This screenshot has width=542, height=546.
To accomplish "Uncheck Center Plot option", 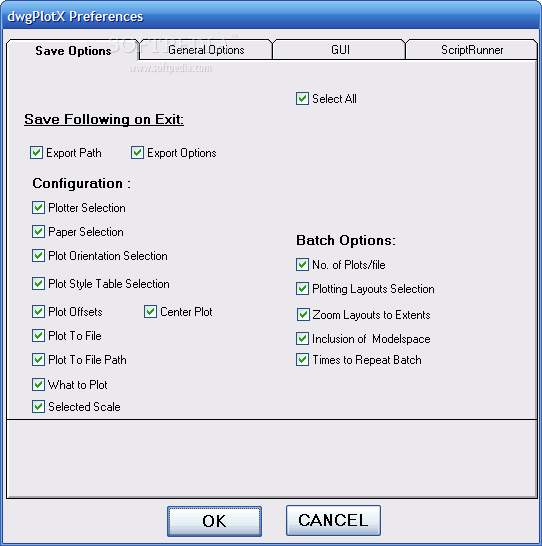I will click(x=150, y=311).
